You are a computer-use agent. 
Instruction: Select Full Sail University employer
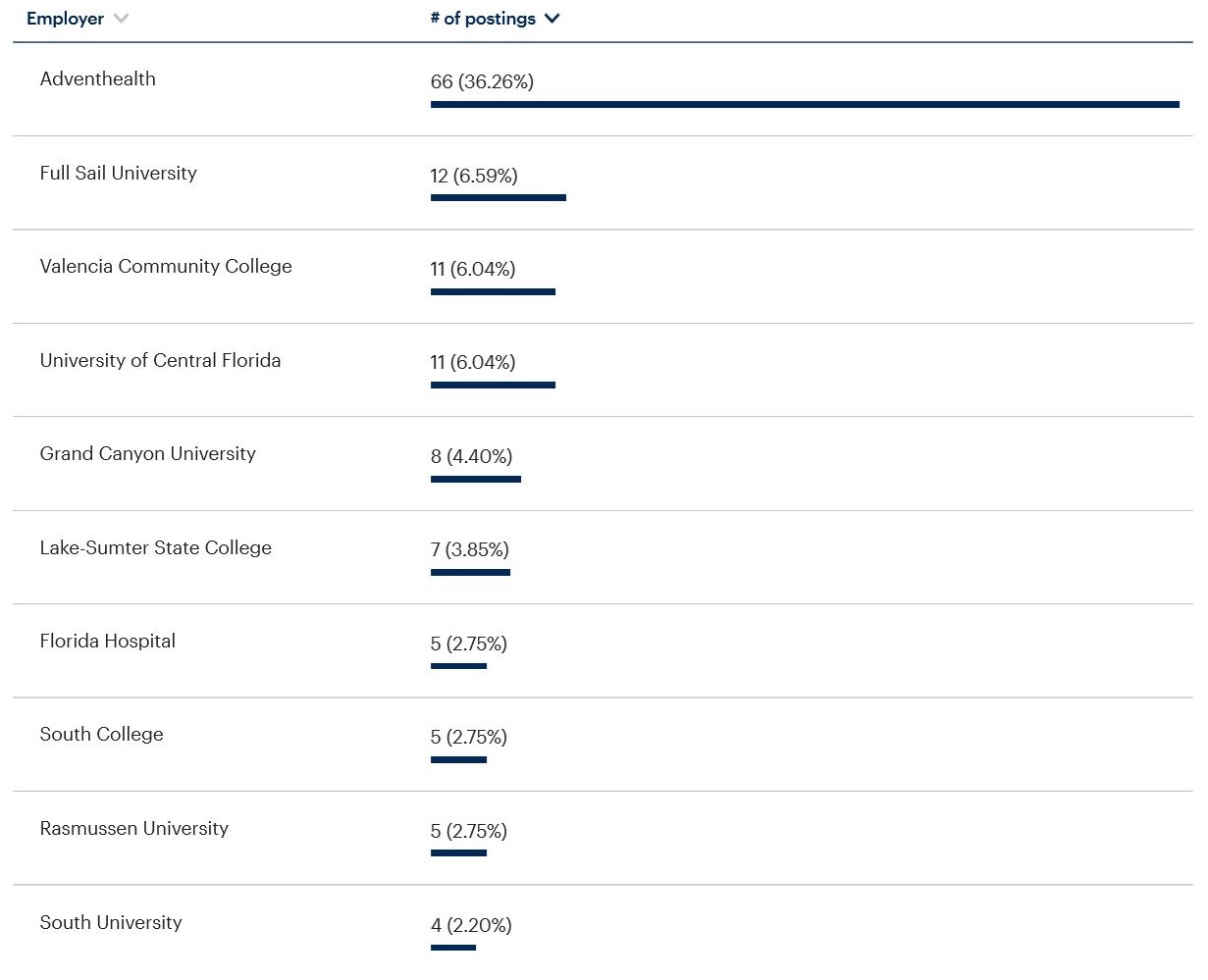[118, 174]
